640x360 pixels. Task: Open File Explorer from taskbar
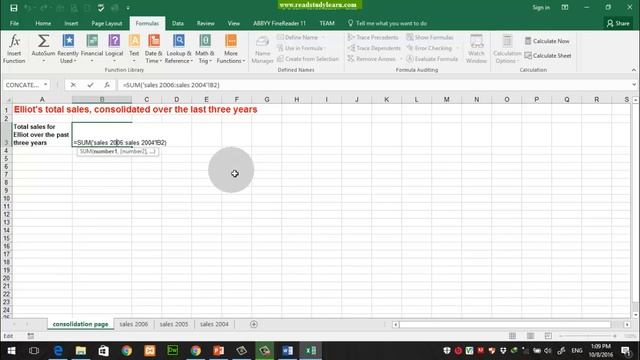click(81, 351)
